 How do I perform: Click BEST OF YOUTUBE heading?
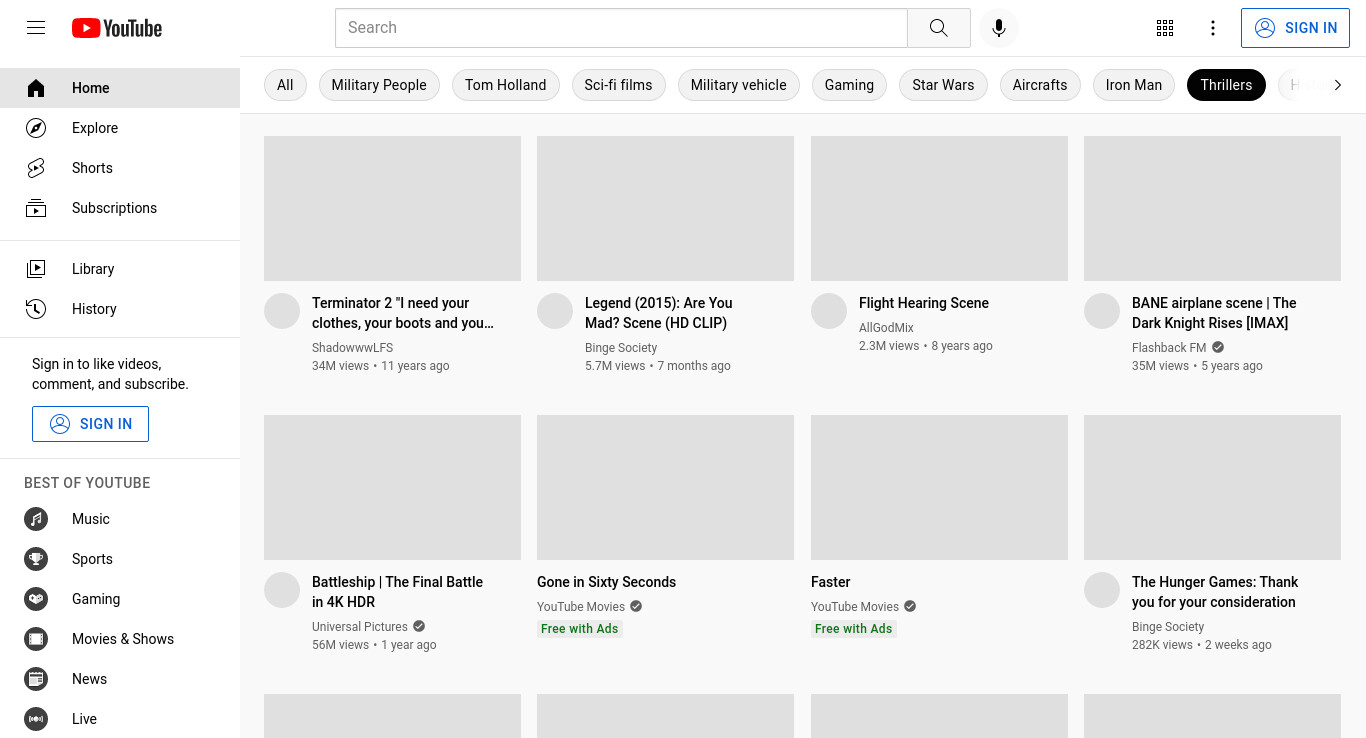click(x=87, y=483)
